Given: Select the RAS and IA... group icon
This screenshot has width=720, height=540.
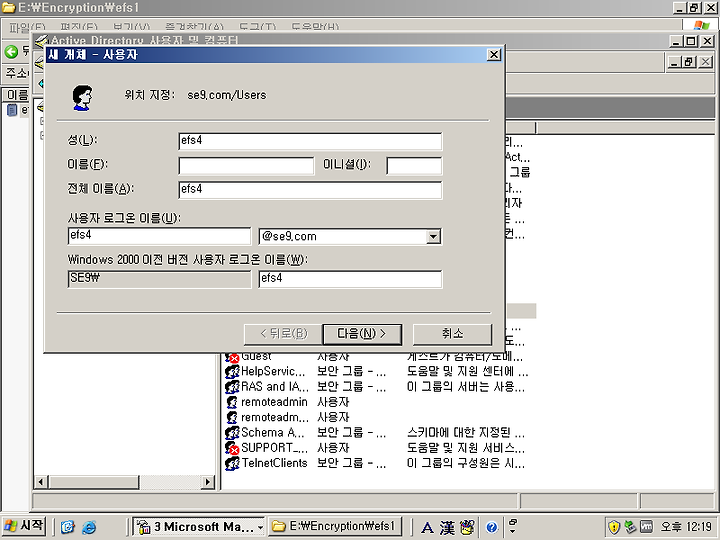Looking at the screenshot, I should pyautogui.click(x=232, y=387).
